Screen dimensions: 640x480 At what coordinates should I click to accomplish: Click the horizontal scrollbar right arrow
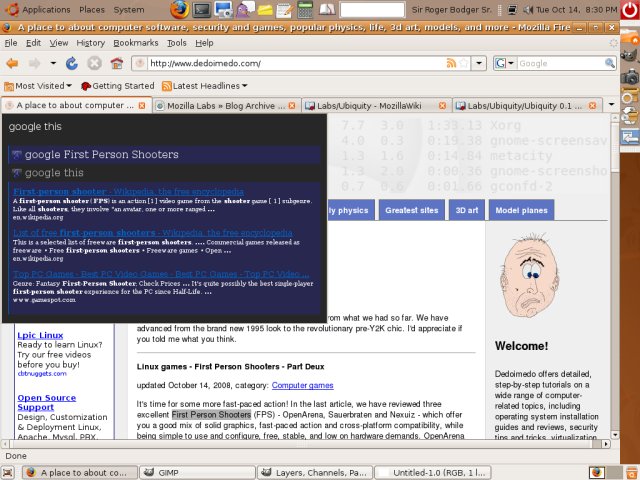[606, 444]
